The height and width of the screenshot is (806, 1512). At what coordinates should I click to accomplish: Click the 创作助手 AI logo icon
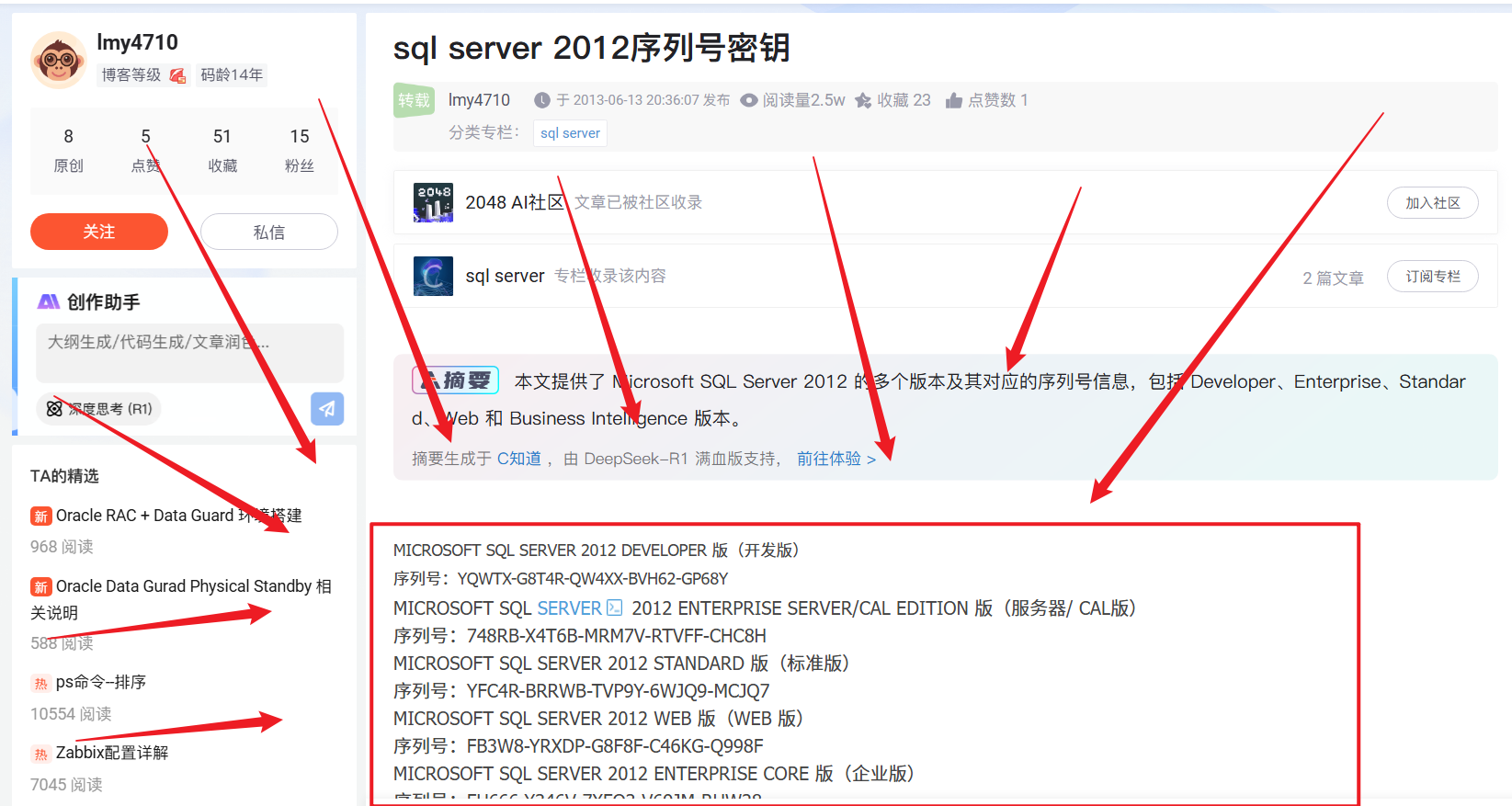(49, 302)
